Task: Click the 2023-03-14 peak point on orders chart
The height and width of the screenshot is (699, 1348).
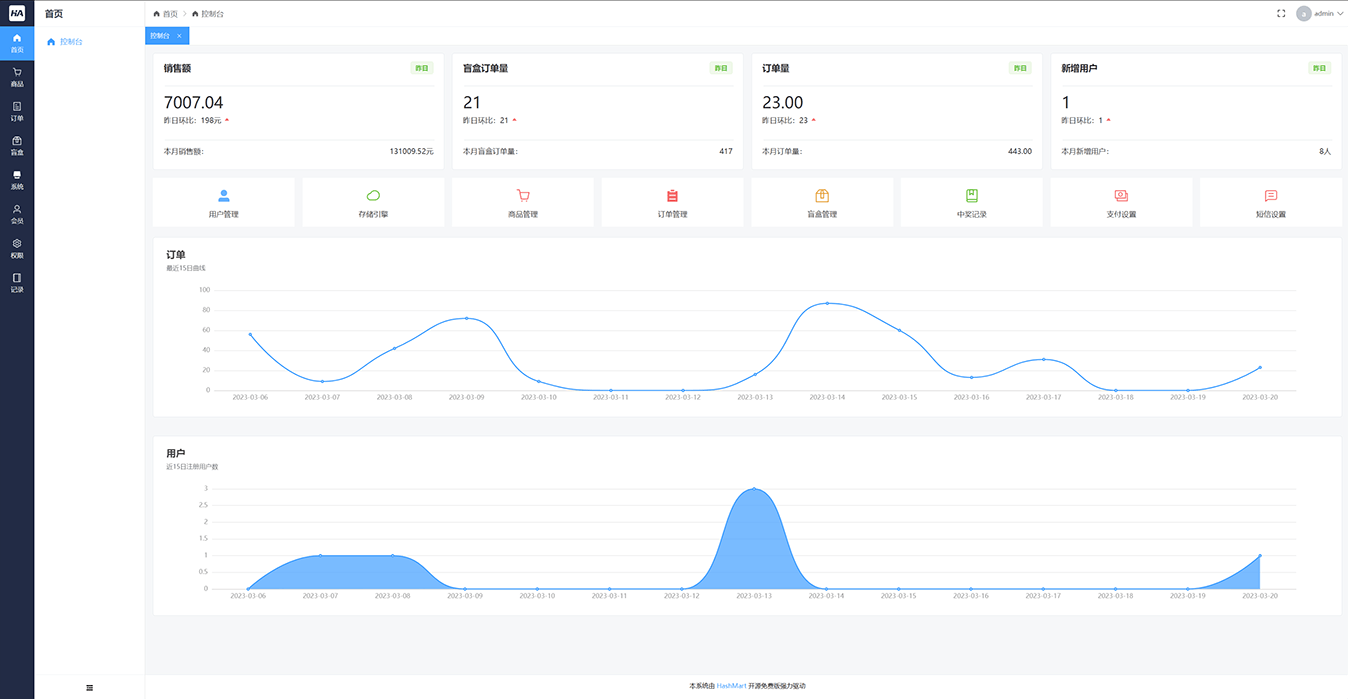Action: pos(827,303)
